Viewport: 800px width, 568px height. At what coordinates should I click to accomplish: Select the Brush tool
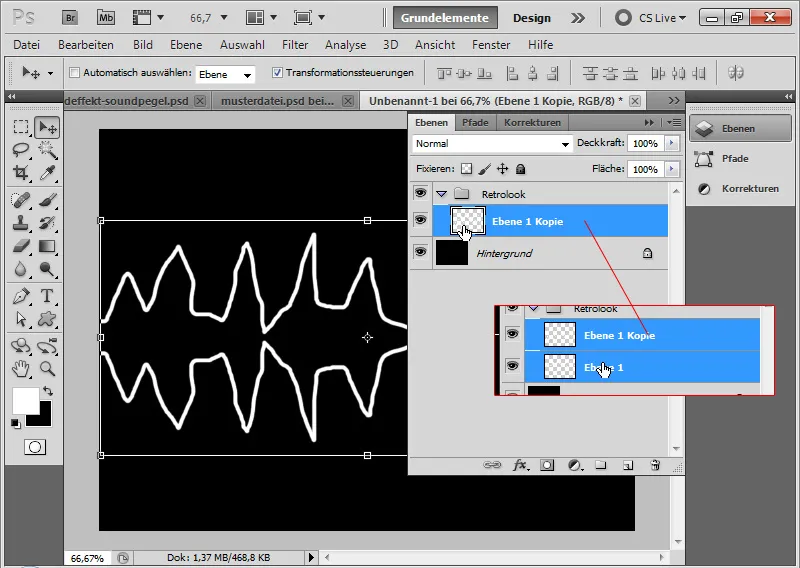[x=47, y=200]
